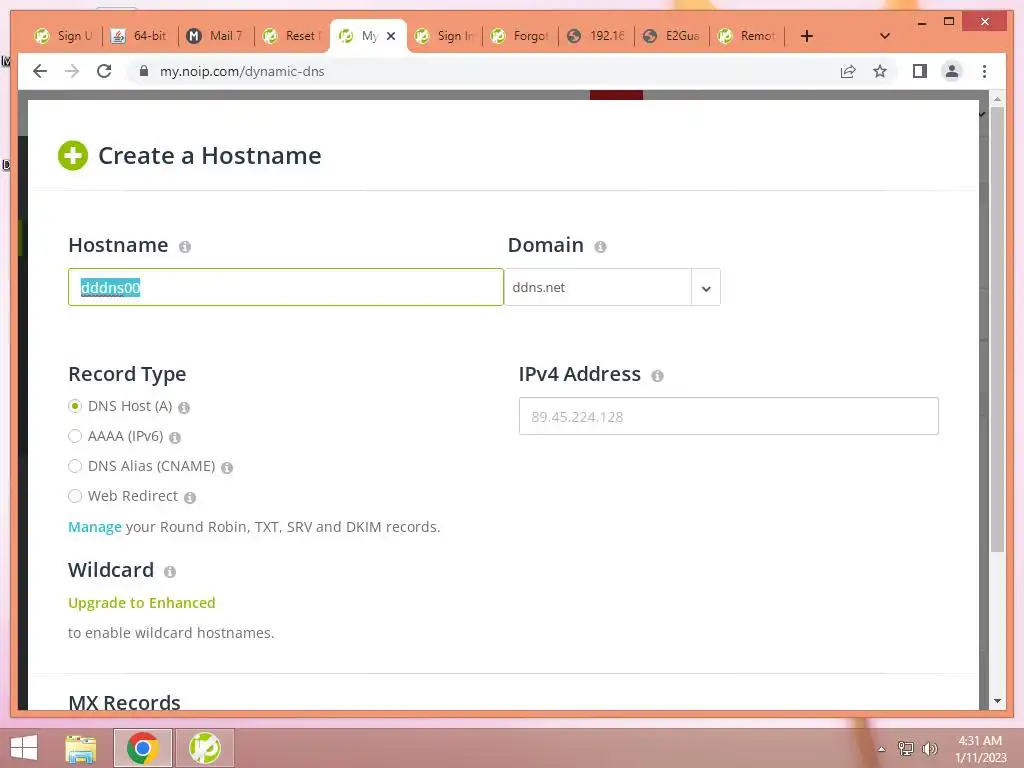
Task: Show the tab search dropdown arrow
Action: coord(885,36)
